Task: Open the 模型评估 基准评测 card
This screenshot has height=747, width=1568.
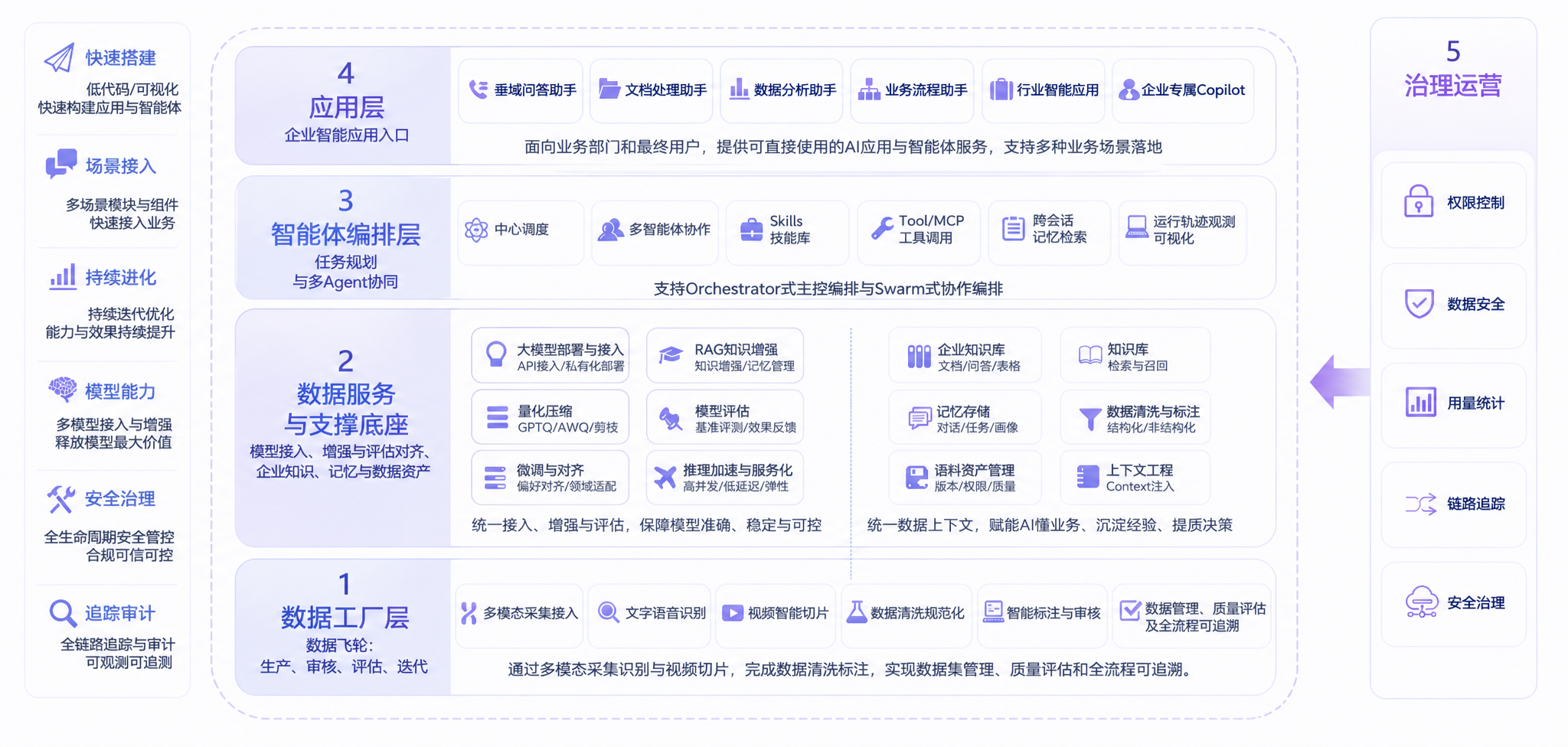Action: tap(724, 417)
